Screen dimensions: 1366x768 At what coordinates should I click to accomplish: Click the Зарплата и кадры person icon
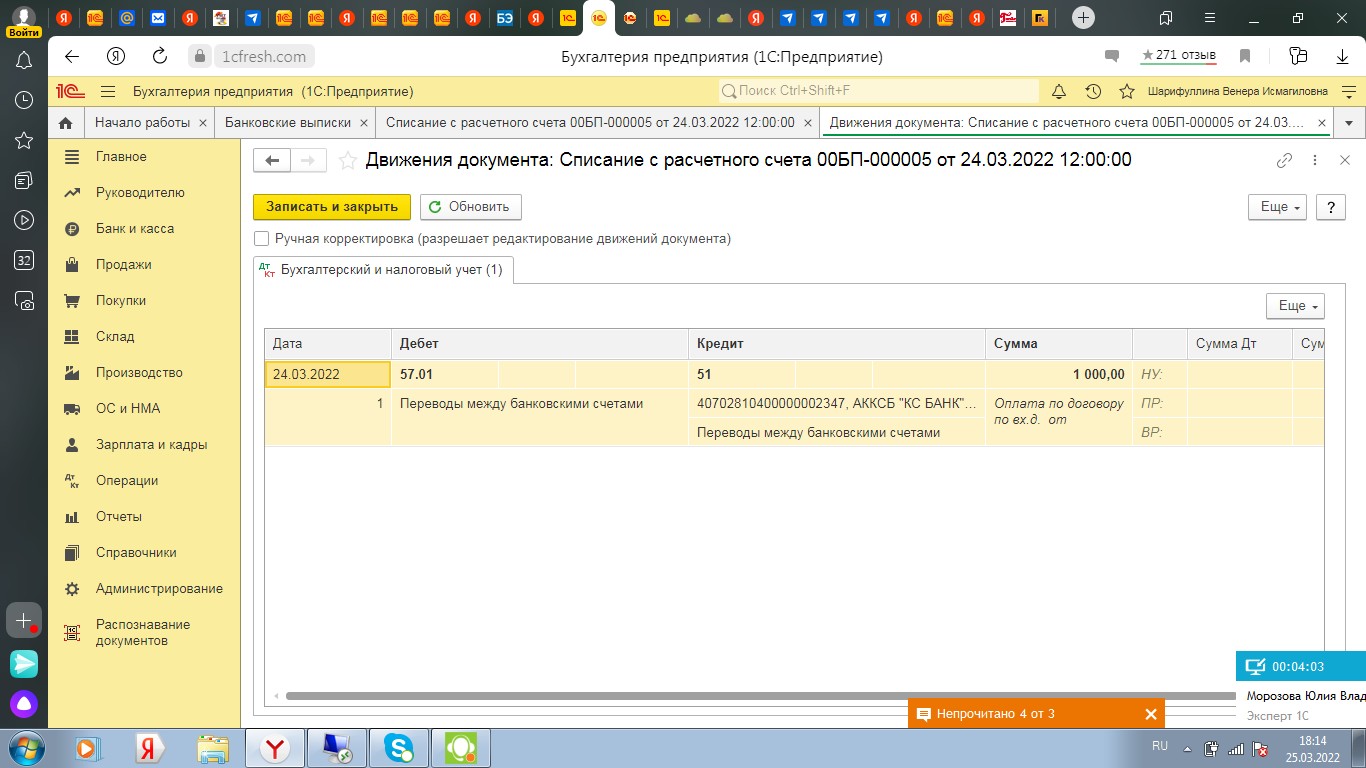[x=72, y=445]
